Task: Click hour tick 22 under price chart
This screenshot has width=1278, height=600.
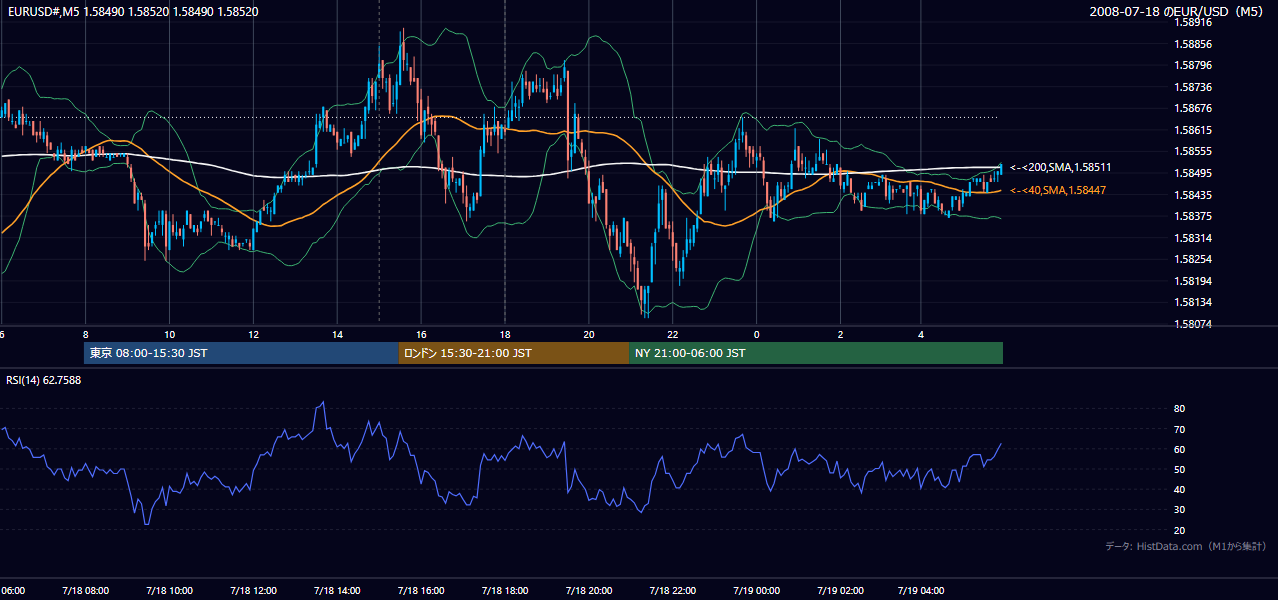Action: pyautogui.click(x=673, y=334)
